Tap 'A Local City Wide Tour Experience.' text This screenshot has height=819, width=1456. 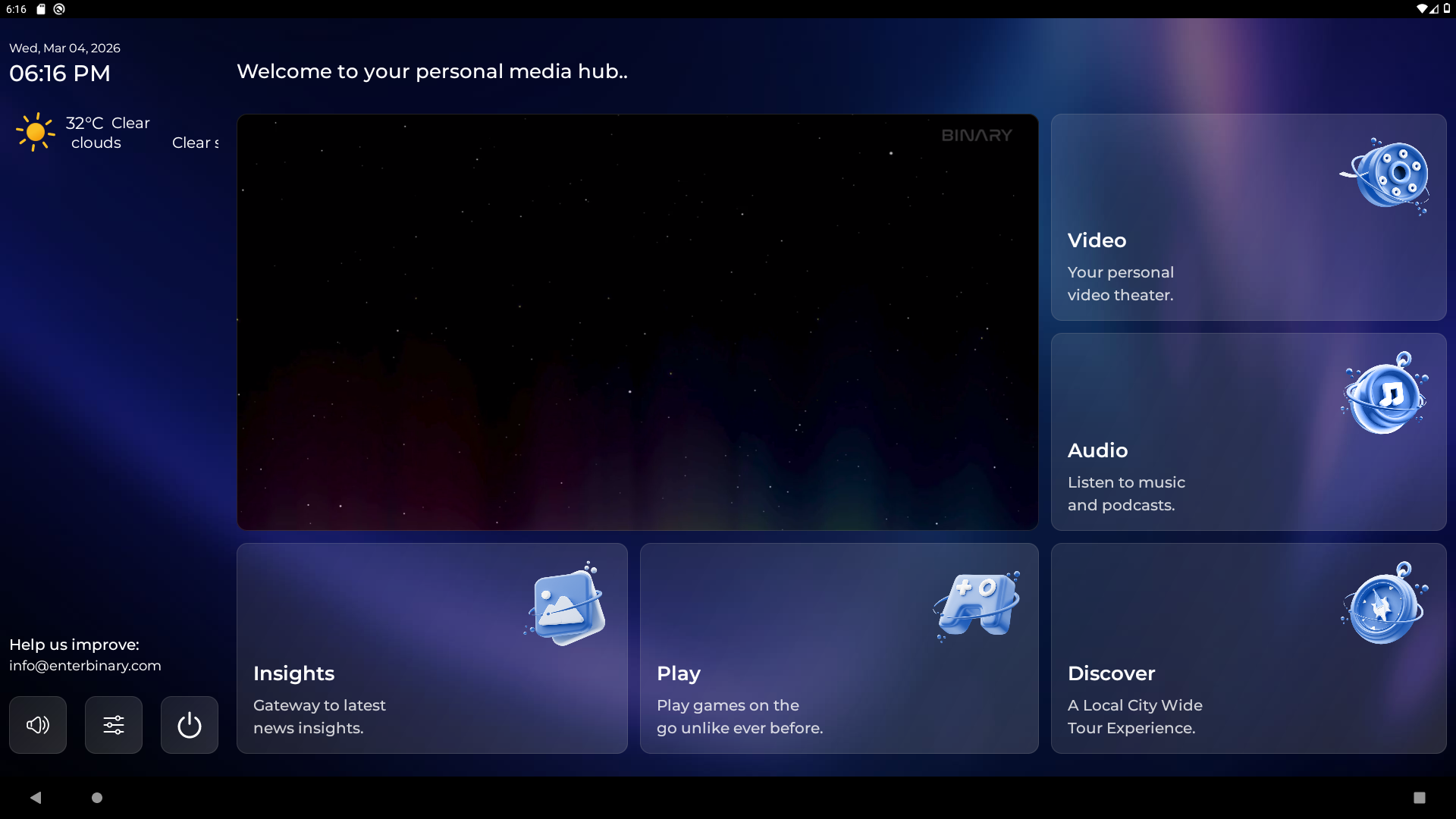pyautogui.click(x=1134, y=717)
